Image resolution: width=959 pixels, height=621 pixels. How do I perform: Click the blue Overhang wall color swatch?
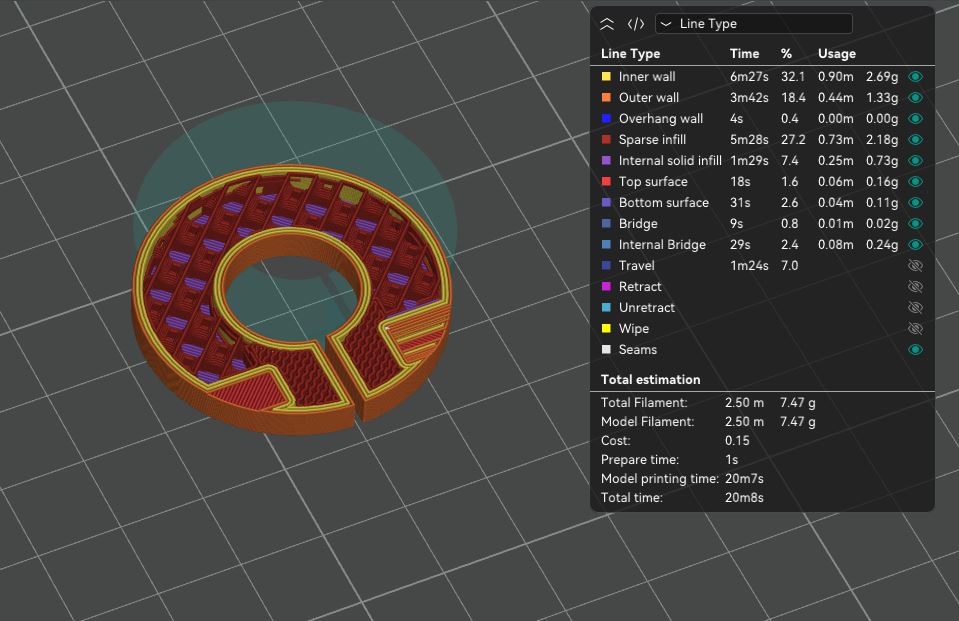(x=606, y=118)
